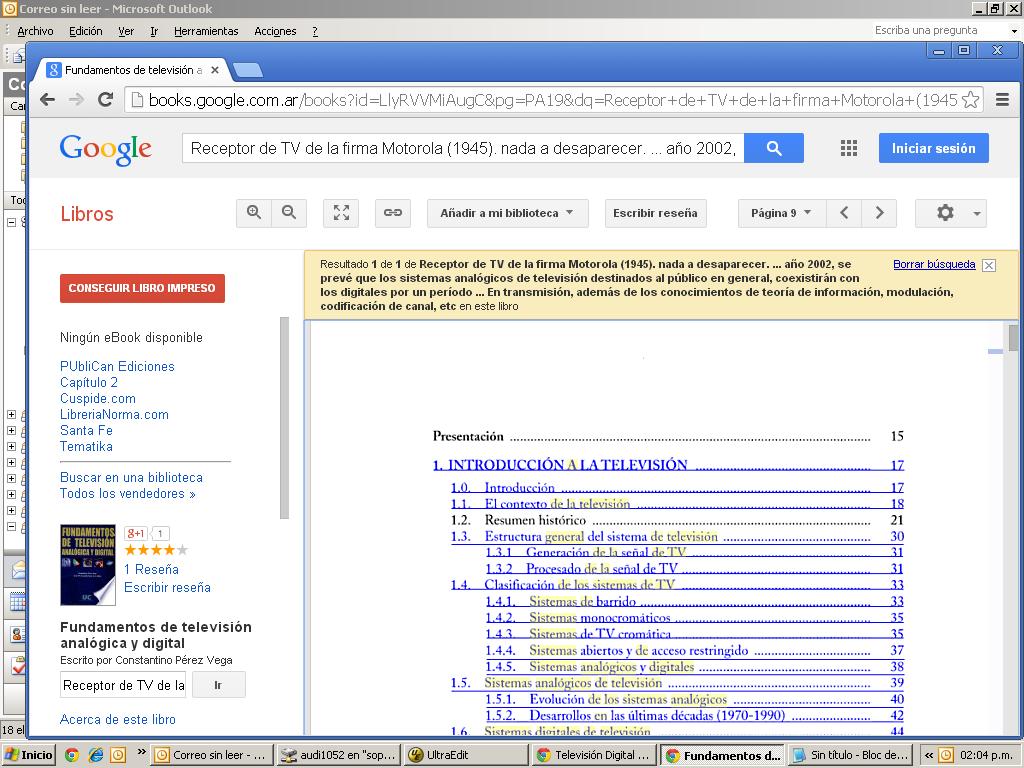Open the Página 9 dropdown
The width and height of the screenshot is (1024, 768).
tap(782, 213)
